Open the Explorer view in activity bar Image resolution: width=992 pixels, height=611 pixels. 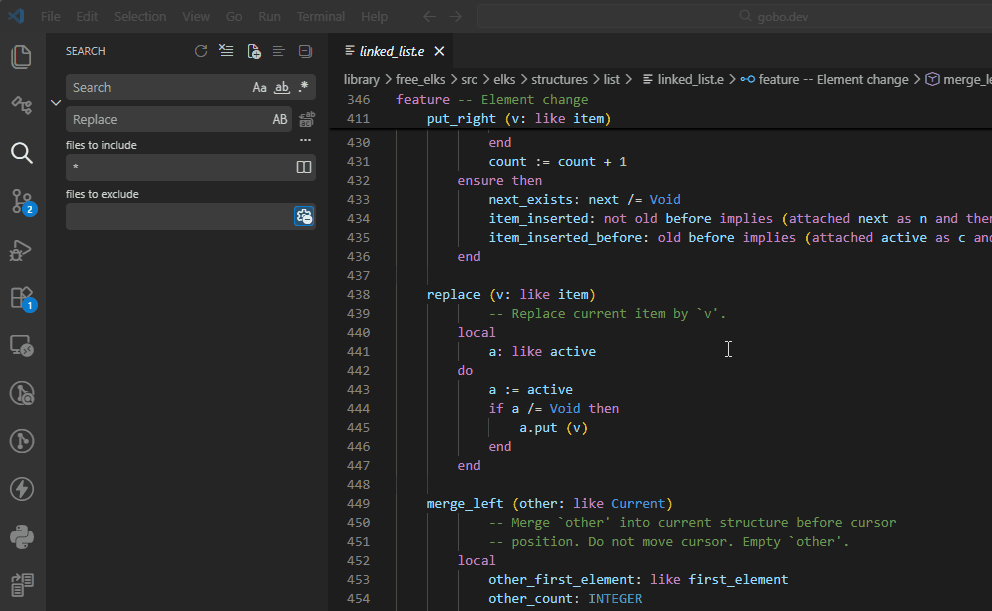tap(21, 57)
